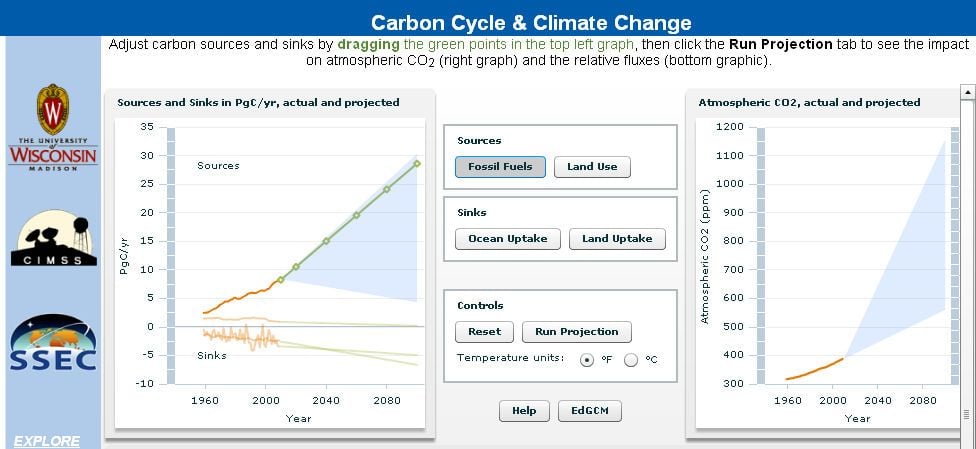The width and height of the screenshot is (976, 449).
Task: Select the Land Use source button
Action: 592,167
